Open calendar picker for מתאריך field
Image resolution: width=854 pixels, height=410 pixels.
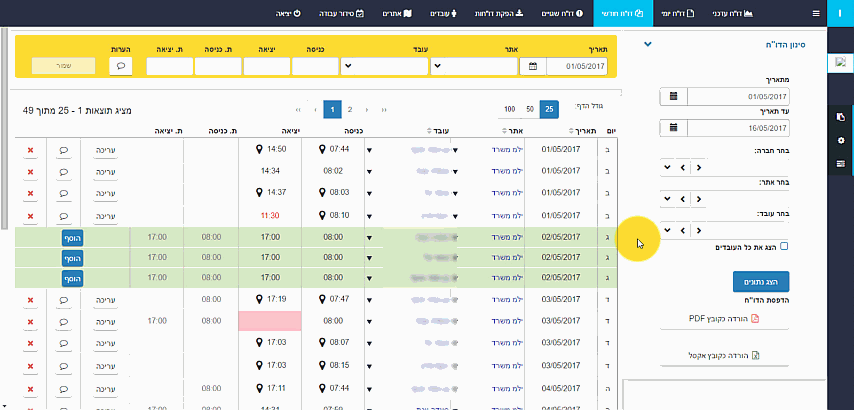point(673,96)
